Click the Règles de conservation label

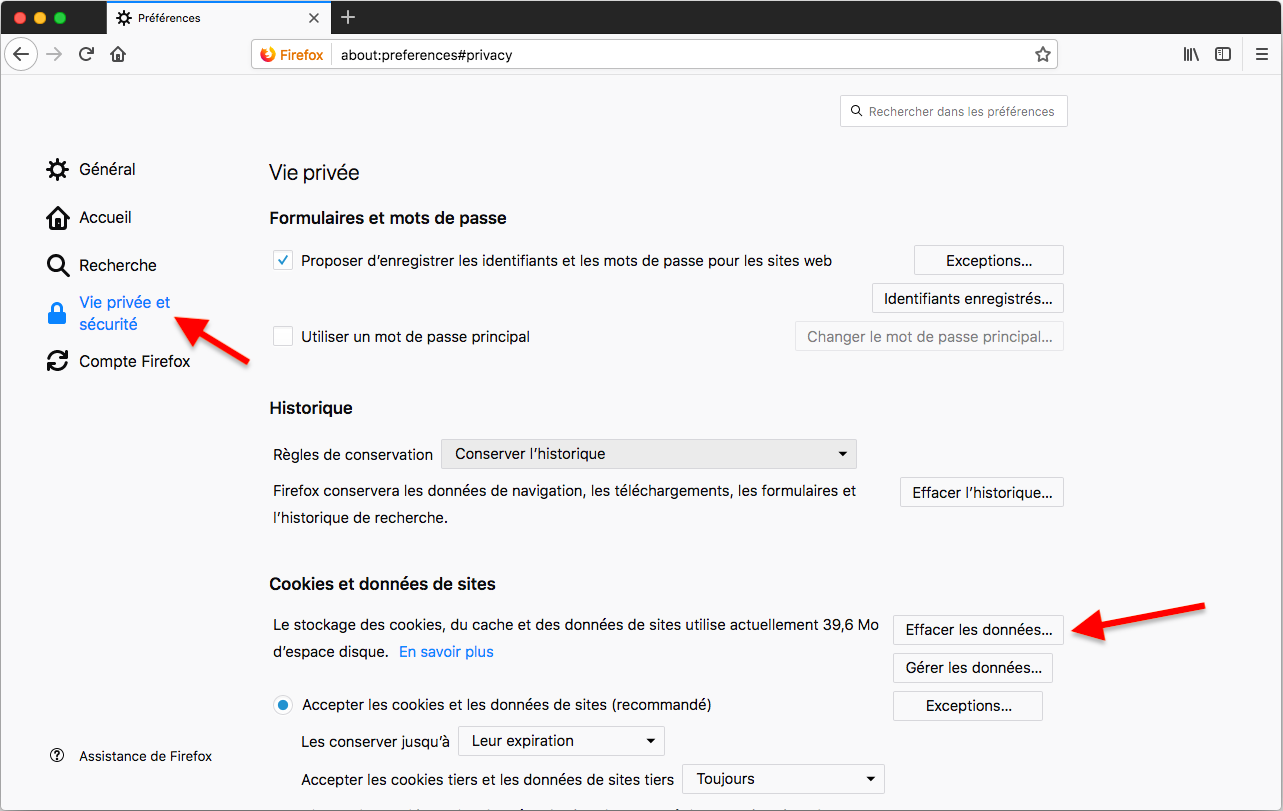(x=353, y=454)
